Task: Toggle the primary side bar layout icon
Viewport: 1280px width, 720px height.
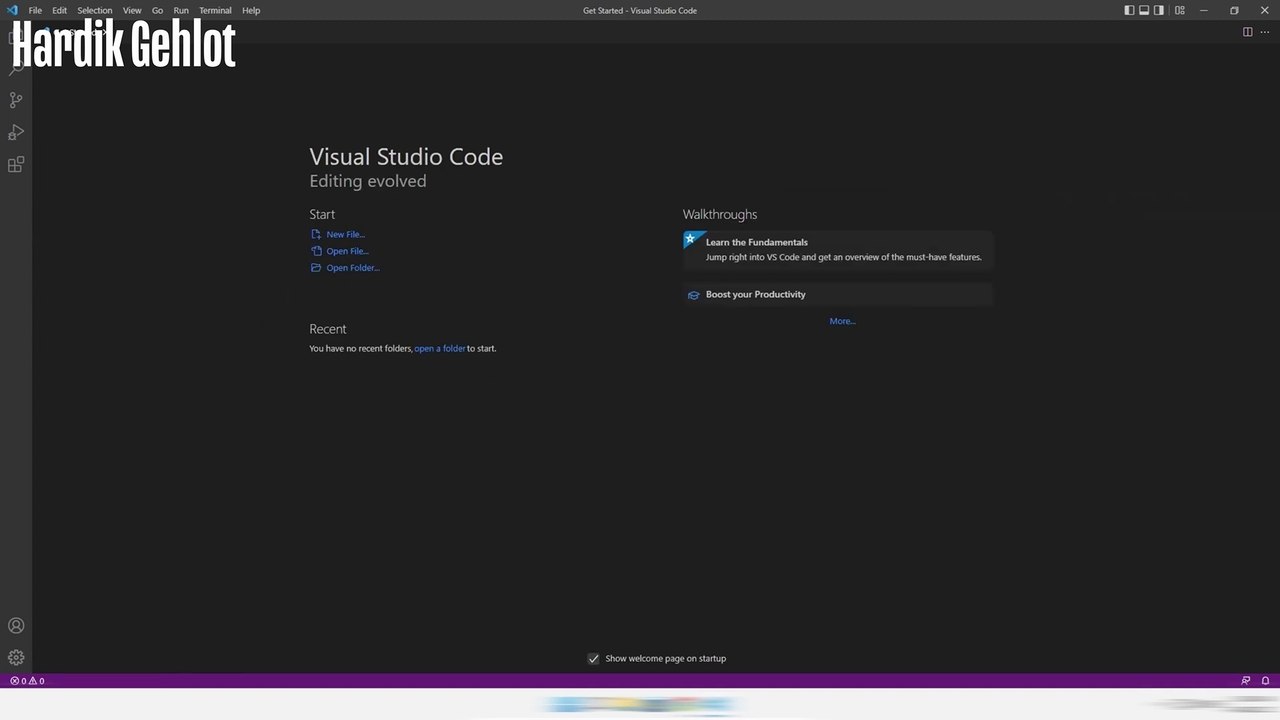Action: 1129,10
